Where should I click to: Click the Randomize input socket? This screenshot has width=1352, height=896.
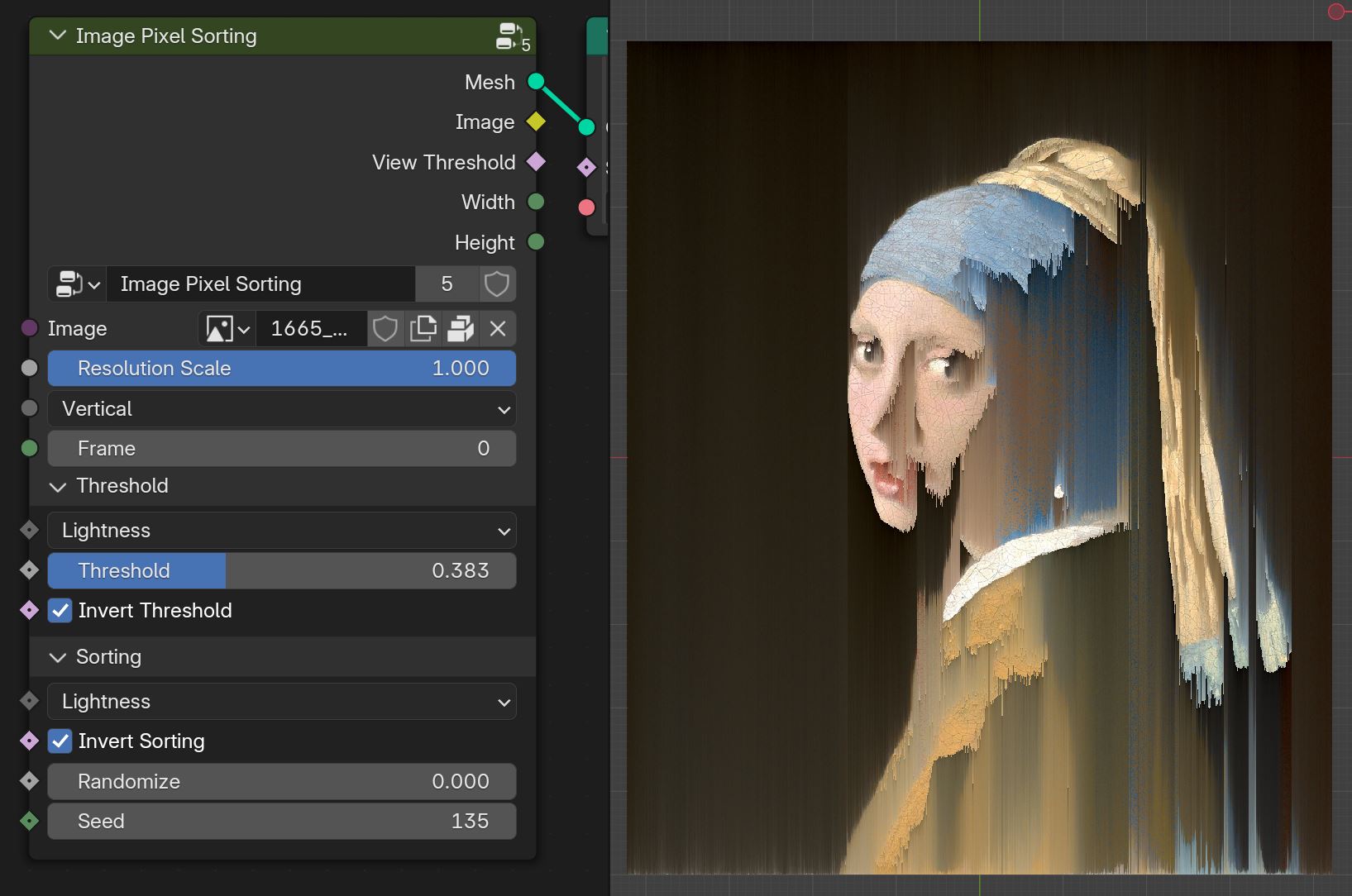click(x=29, y=780)
